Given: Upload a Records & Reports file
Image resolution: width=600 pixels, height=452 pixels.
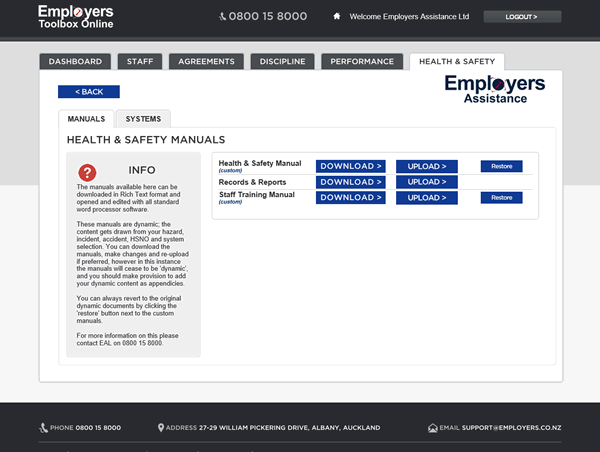Looking at the screenshot, I should tap(426, 182).
